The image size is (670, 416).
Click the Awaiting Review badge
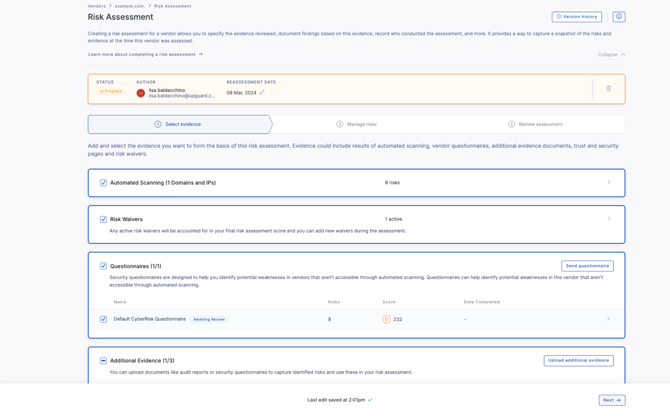[209, 319]
